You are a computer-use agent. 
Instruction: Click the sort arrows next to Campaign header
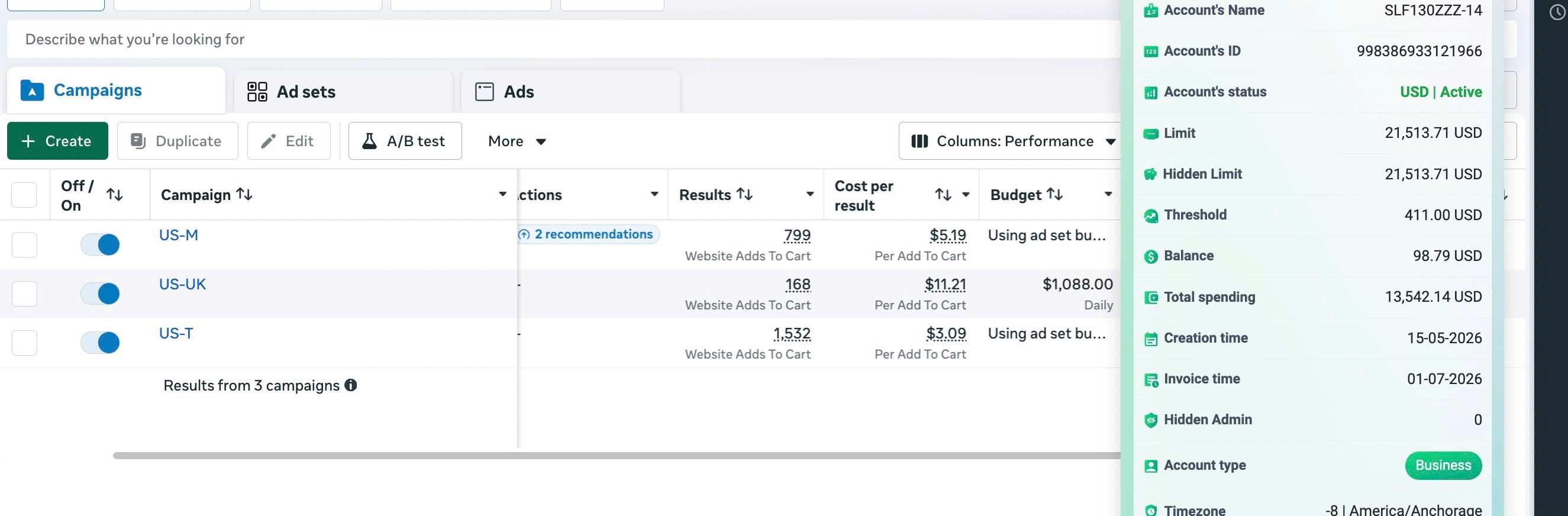pos(244,194)
